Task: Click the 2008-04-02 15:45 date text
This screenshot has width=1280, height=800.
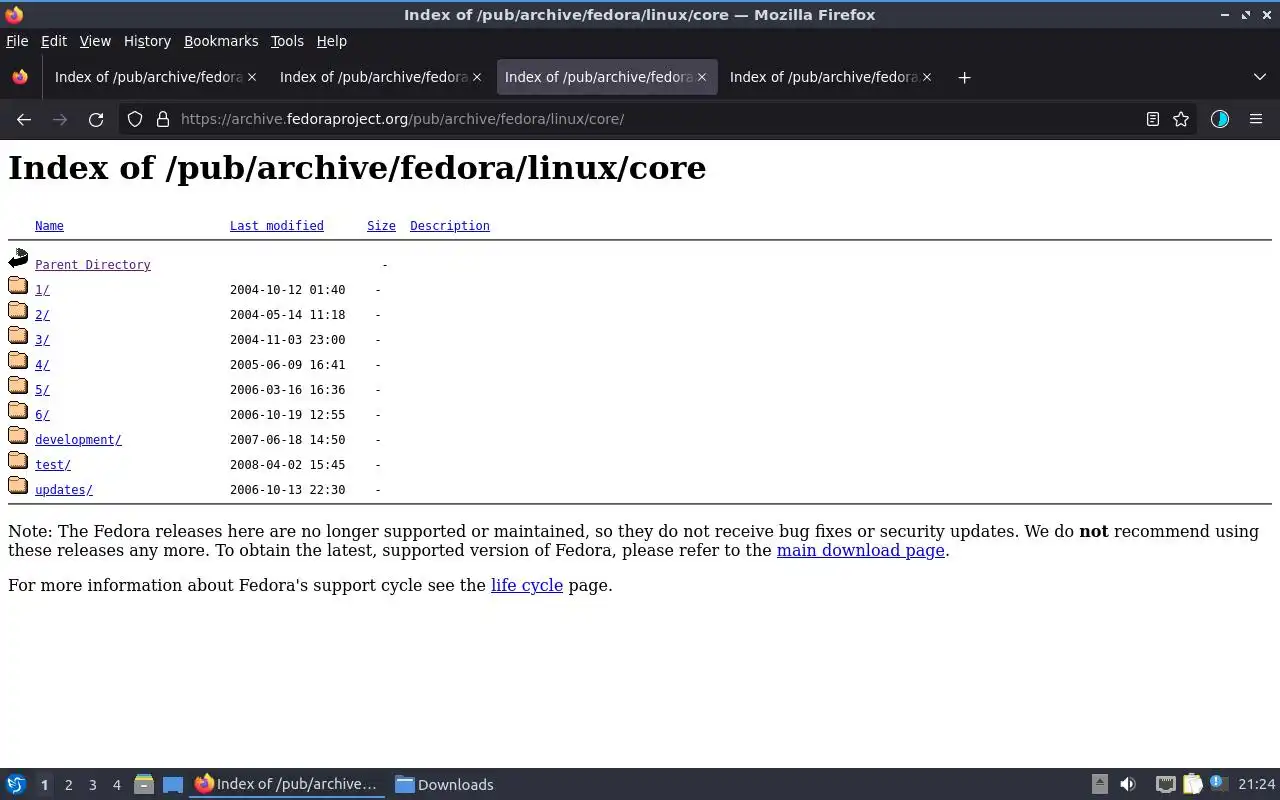Action: [287, 465]
